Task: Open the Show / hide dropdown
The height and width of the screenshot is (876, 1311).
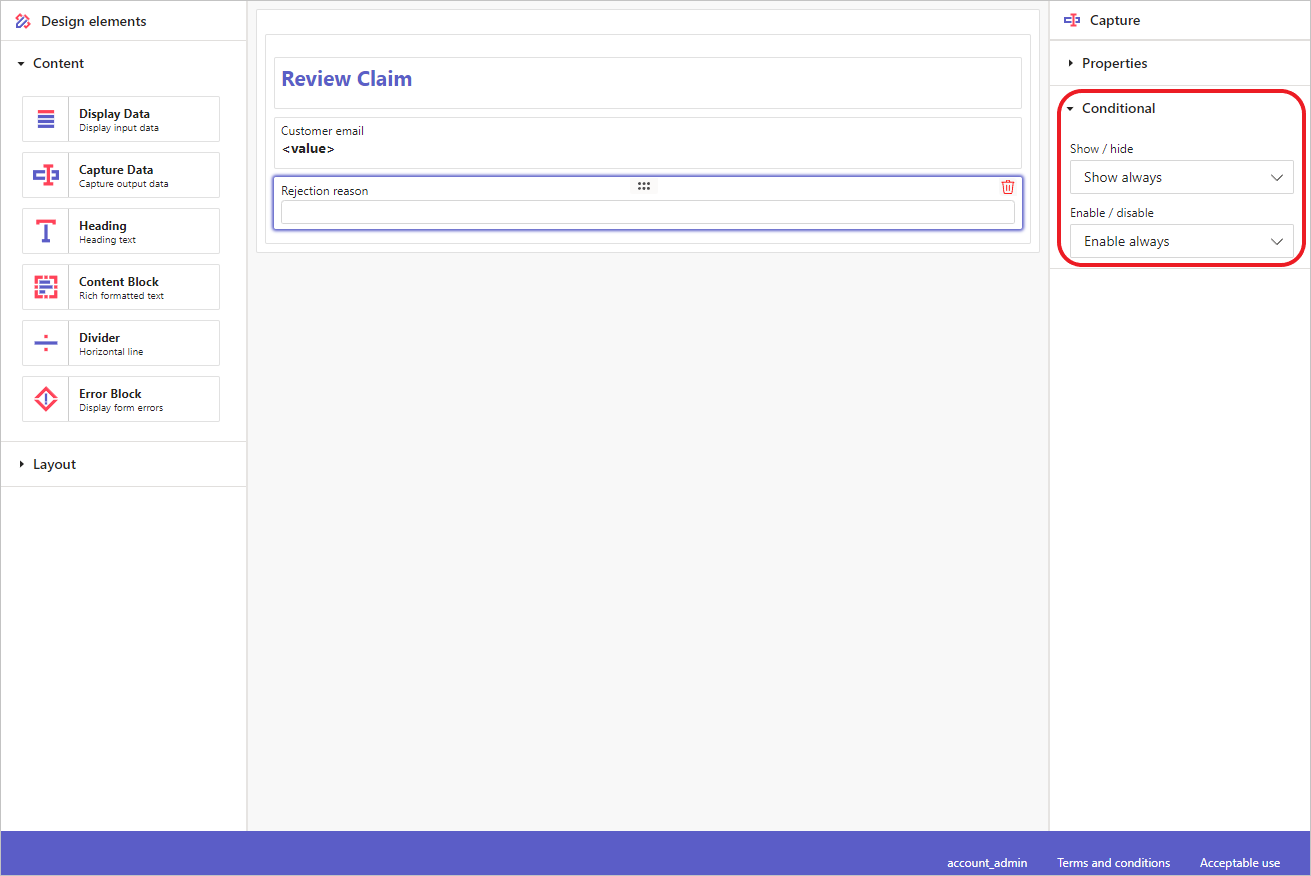Action: tap(1181, 177)
